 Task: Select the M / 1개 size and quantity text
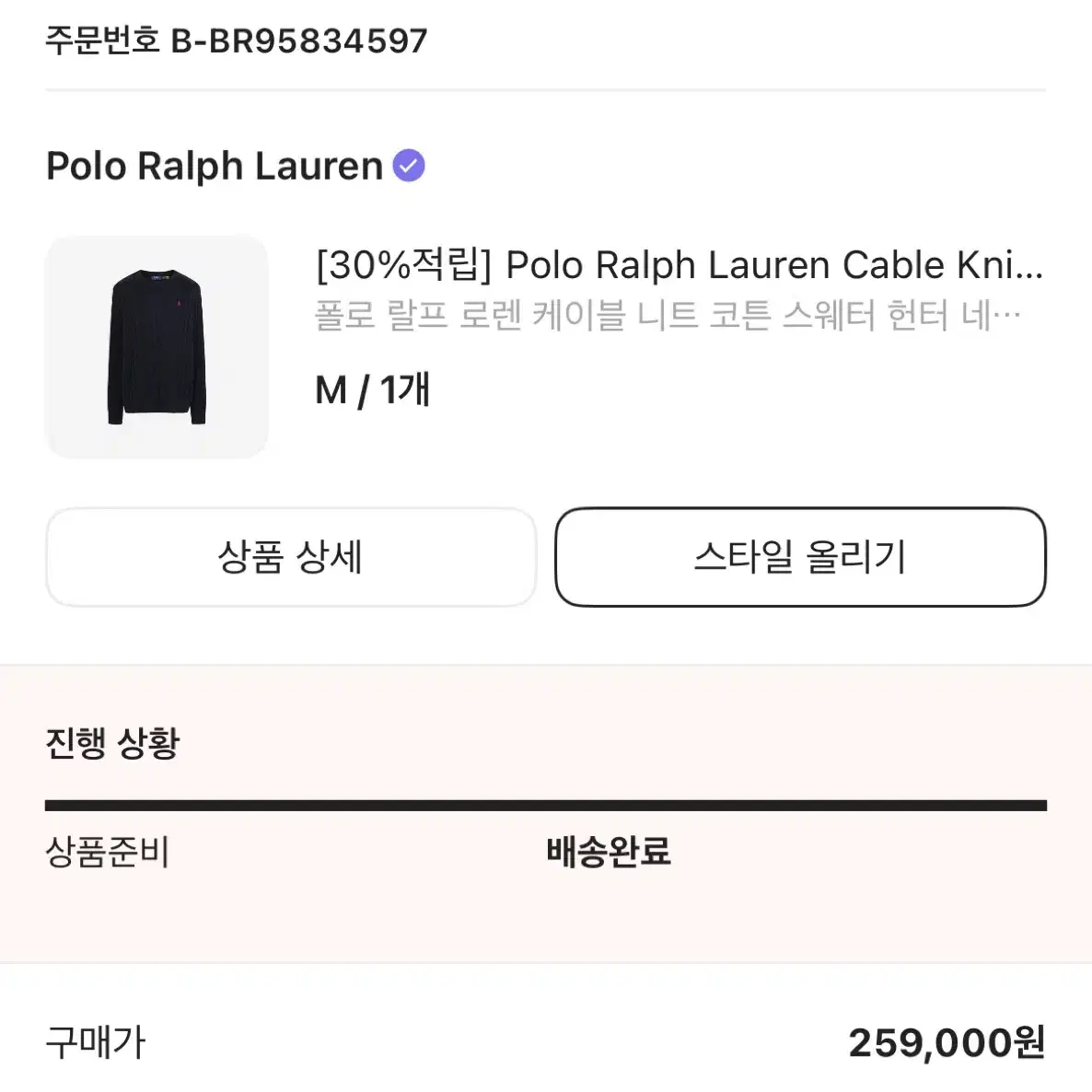coord(373,389)
